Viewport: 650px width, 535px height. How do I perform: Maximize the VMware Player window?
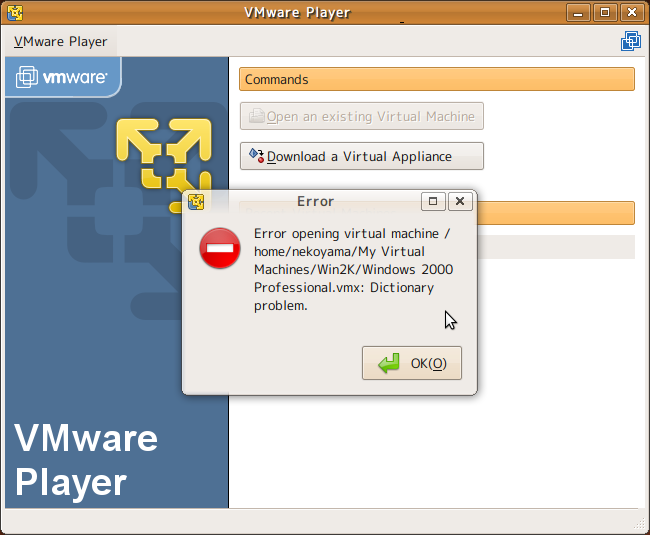click(x=606, y=13)
